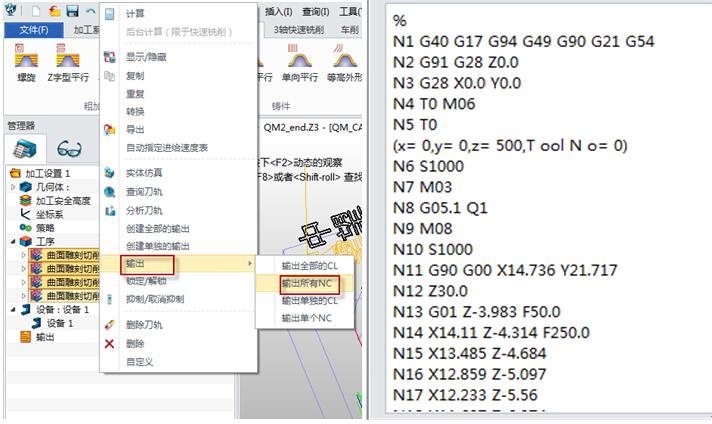Choose 转换 in the context menu
Image resolution: width=712 pixels, height=424 pixels.
pyautogui.click(x=135, y=112)
